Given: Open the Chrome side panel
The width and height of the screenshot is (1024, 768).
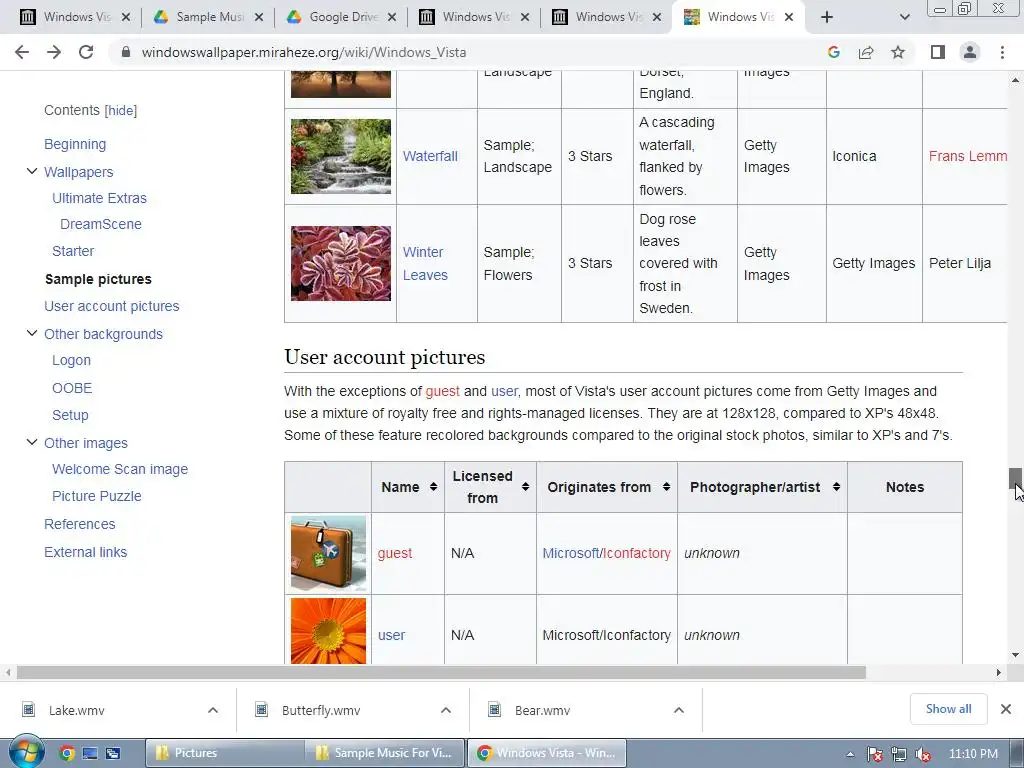Looking at the screenshot, I should 938,52.
